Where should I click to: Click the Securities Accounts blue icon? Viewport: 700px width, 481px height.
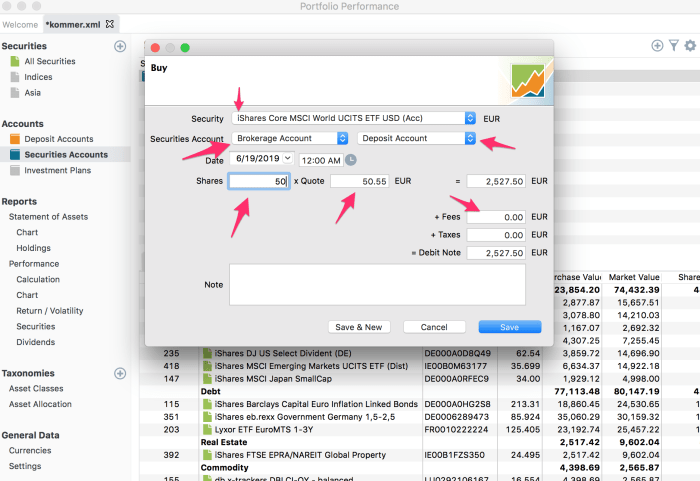pos(15,155)
